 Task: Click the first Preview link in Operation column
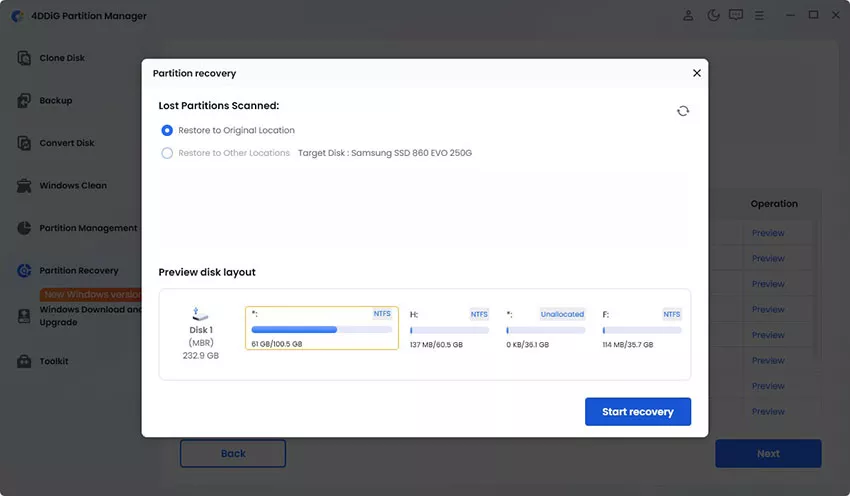[x=768, y=233]
